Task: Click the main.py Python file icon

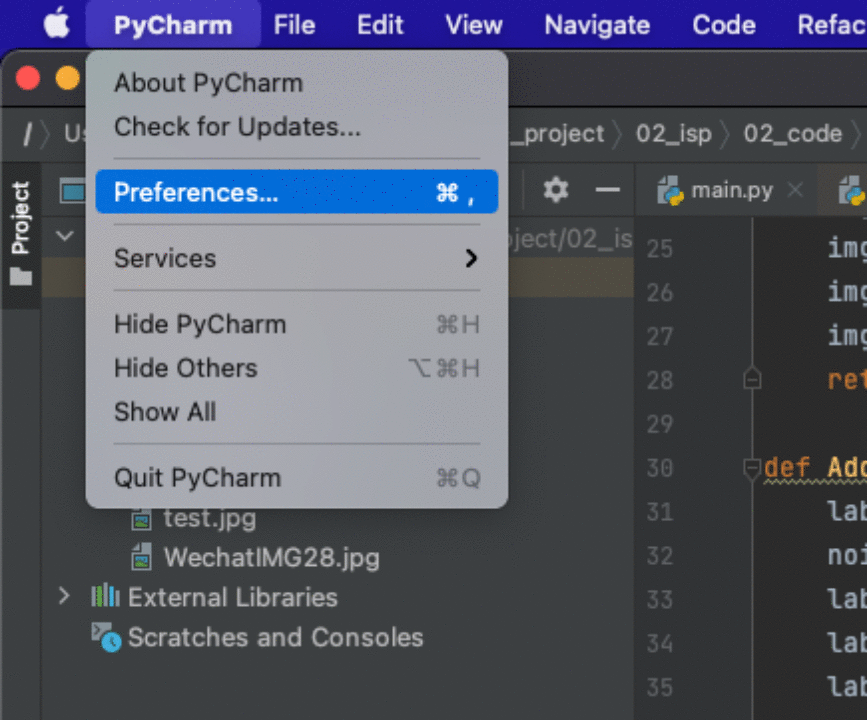Action: (670, 191)
